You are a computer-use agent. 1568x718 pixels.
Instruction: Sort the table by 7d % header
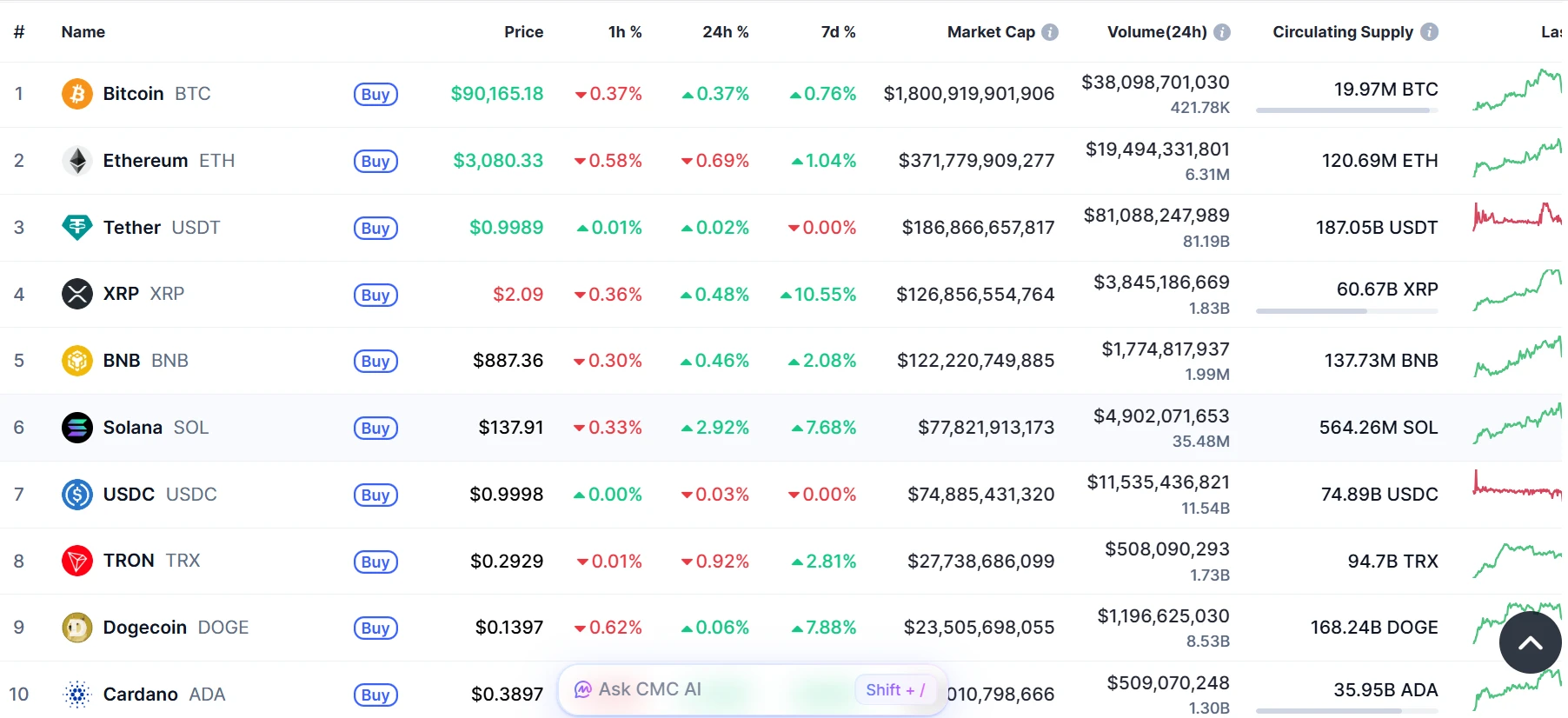837,31
